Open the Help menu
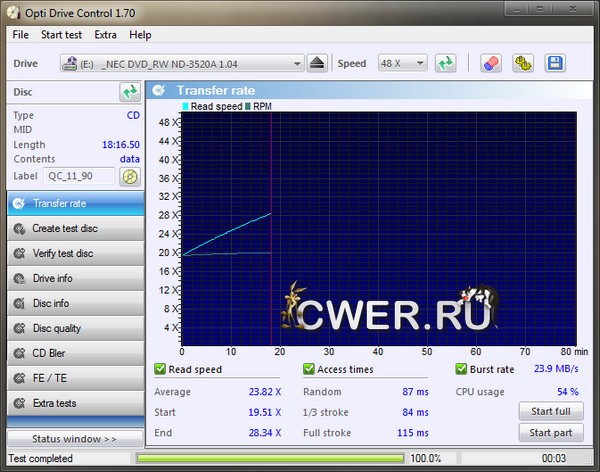The width and height of the screenshot is (600, 472). click(x=140, y=35)
